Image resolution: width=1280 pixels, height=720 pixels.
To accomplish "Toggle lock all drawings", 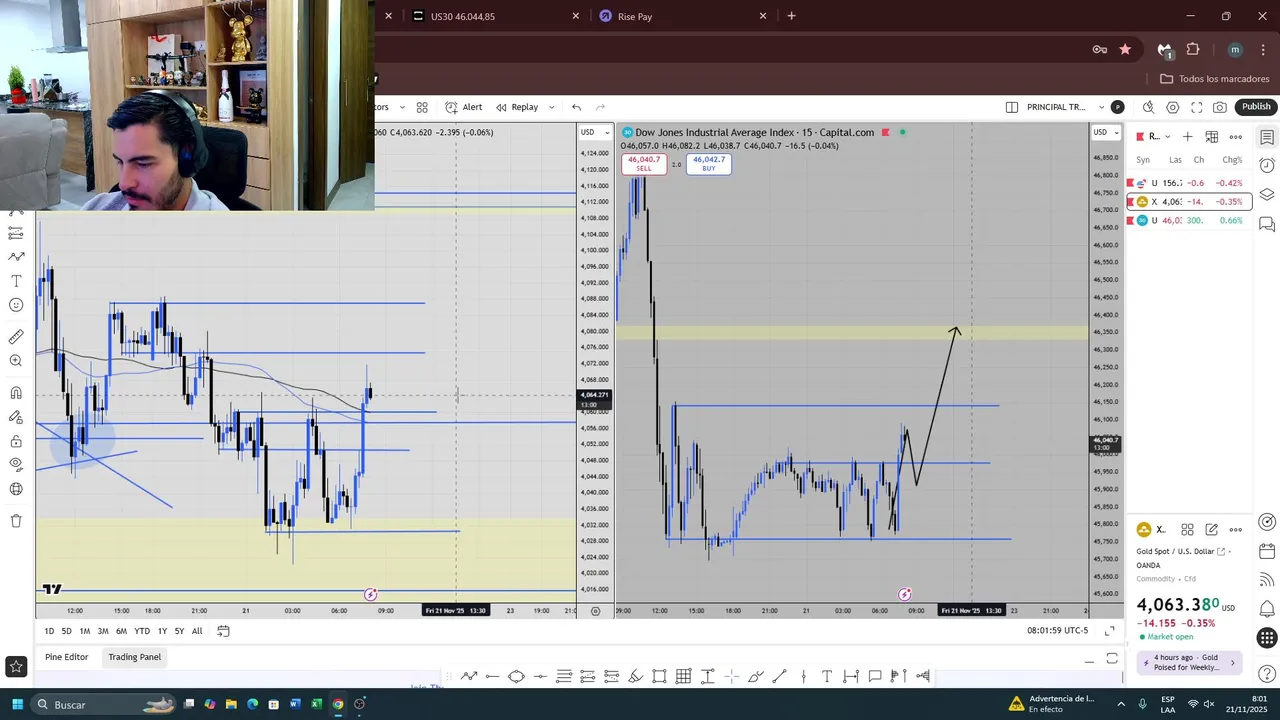I will (x=16, y=441).
